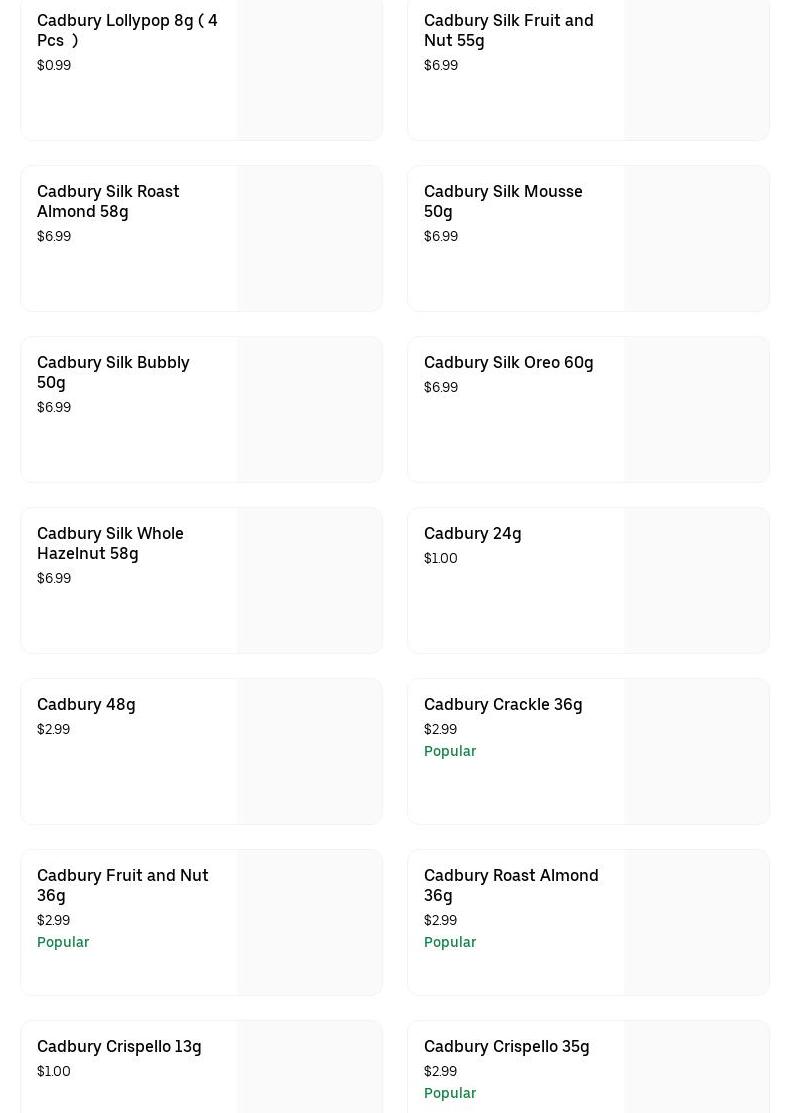This screenshot has width=804, height=1113.
Task: Select Cadbury Silk Bubbly 50g
Action: coord(113,372)
